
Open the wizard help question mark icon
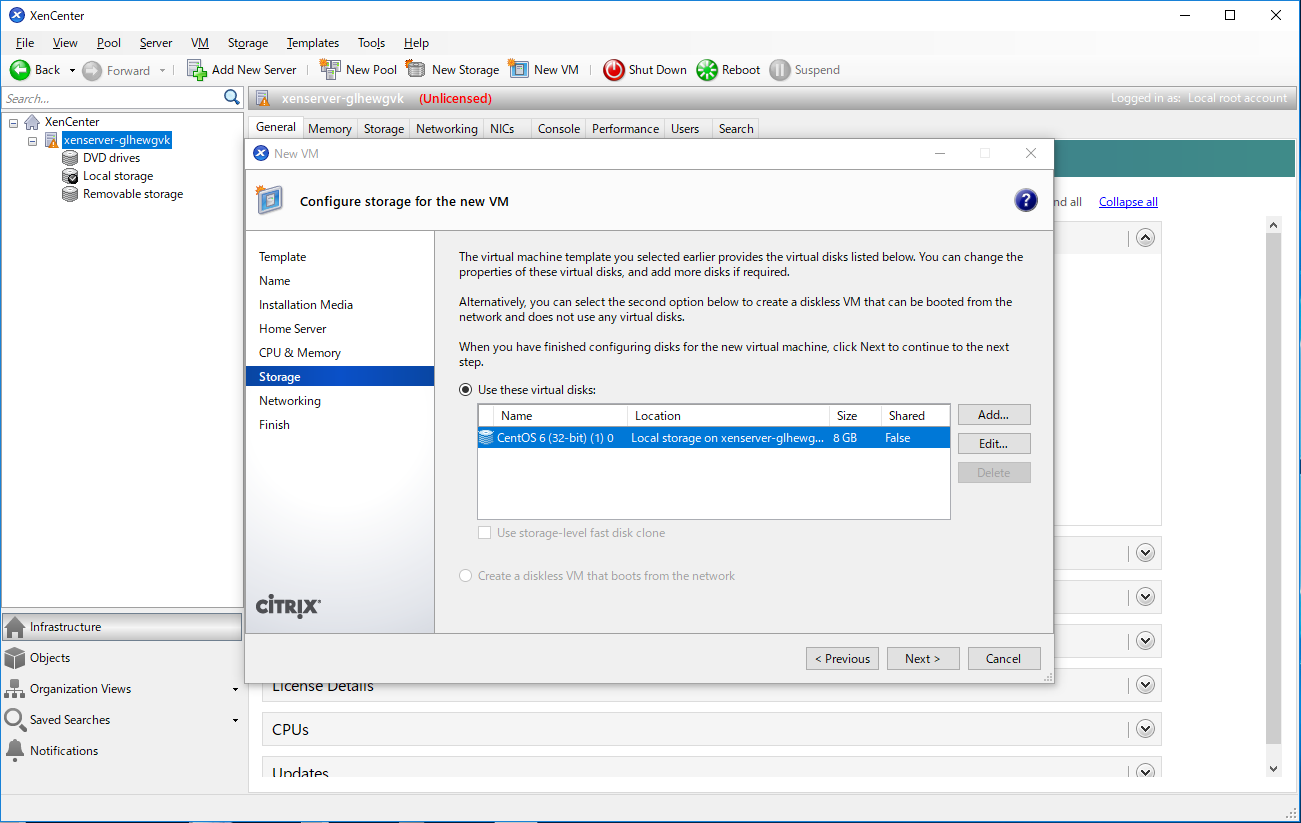[1026, 200]
